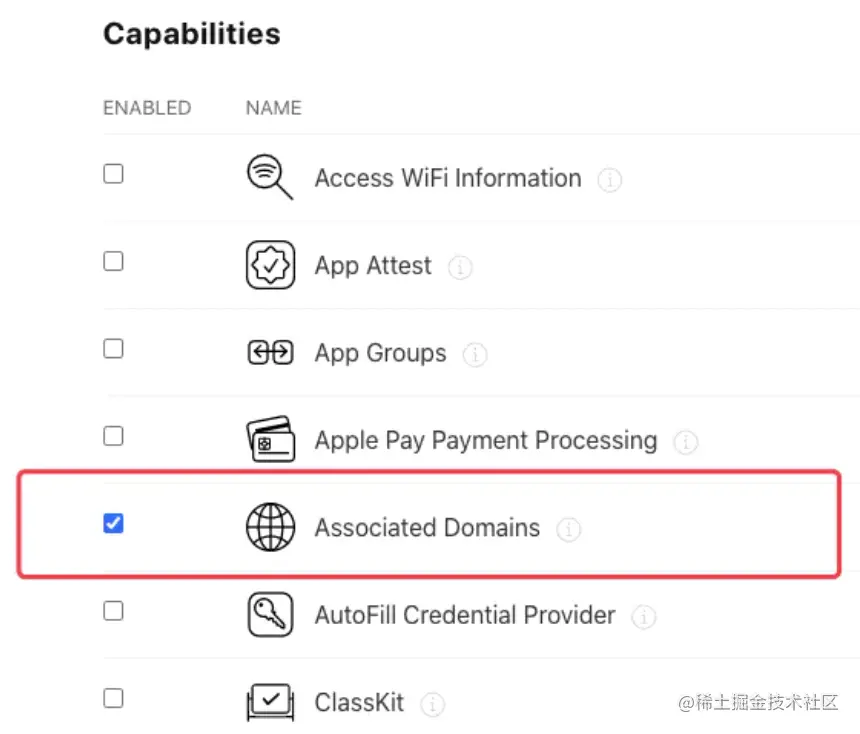Viewport: 860px width, 734px height.
Task: Click the AutoFill Credential Provider key icon
Action: 270,614
